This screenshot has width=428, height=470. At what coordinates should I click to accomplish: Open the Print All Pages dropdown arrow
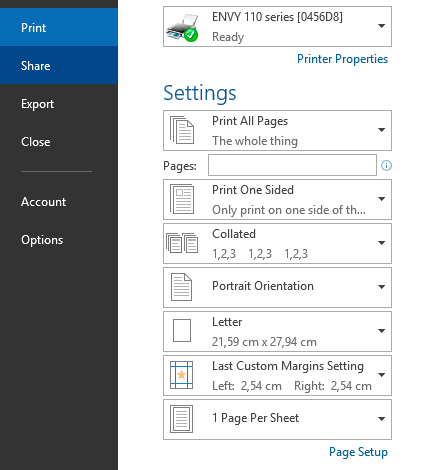pos(382,130)
